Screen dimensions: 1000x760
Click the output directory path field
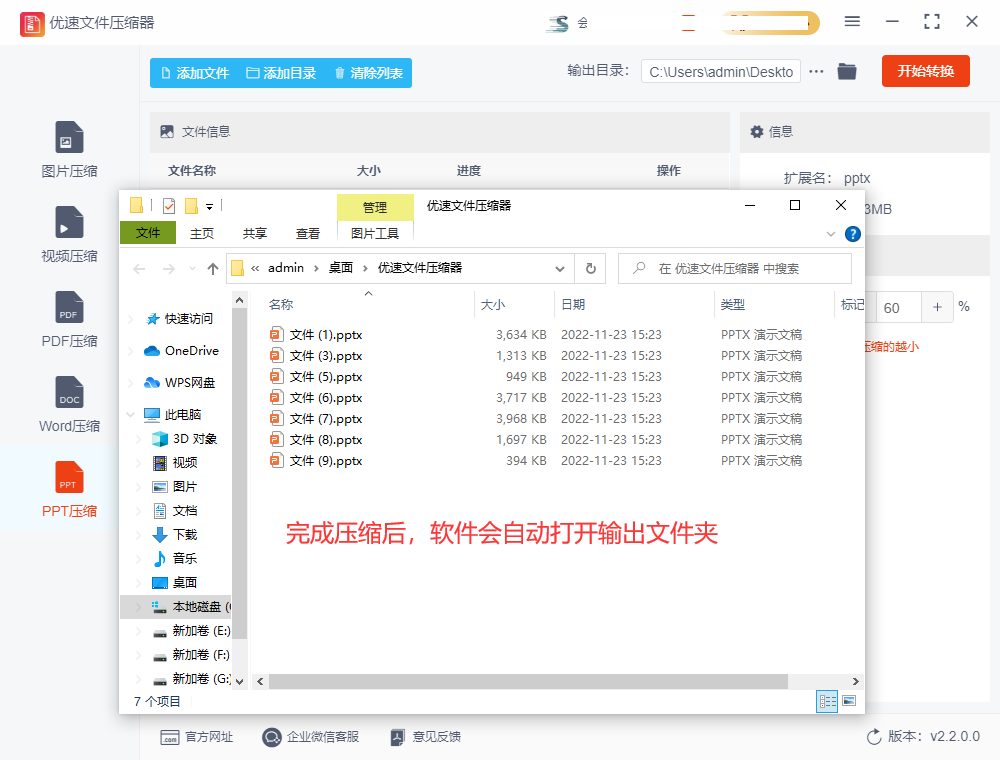pyautogui.click(x=721, y=72)
